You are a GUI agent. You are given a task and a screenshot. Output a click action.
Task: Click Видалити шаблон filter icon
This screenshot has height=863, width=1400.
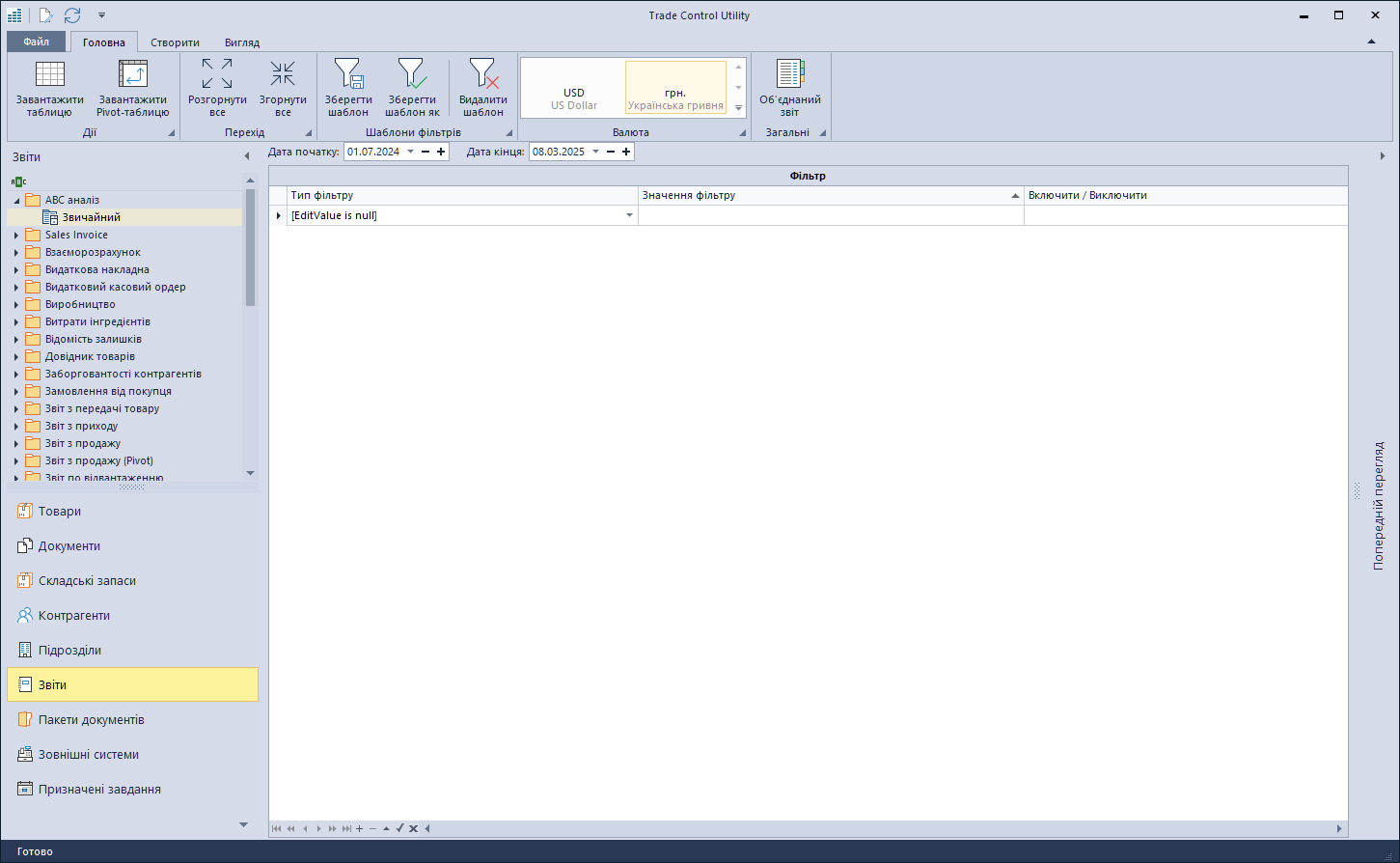click(x=483, y=74)
